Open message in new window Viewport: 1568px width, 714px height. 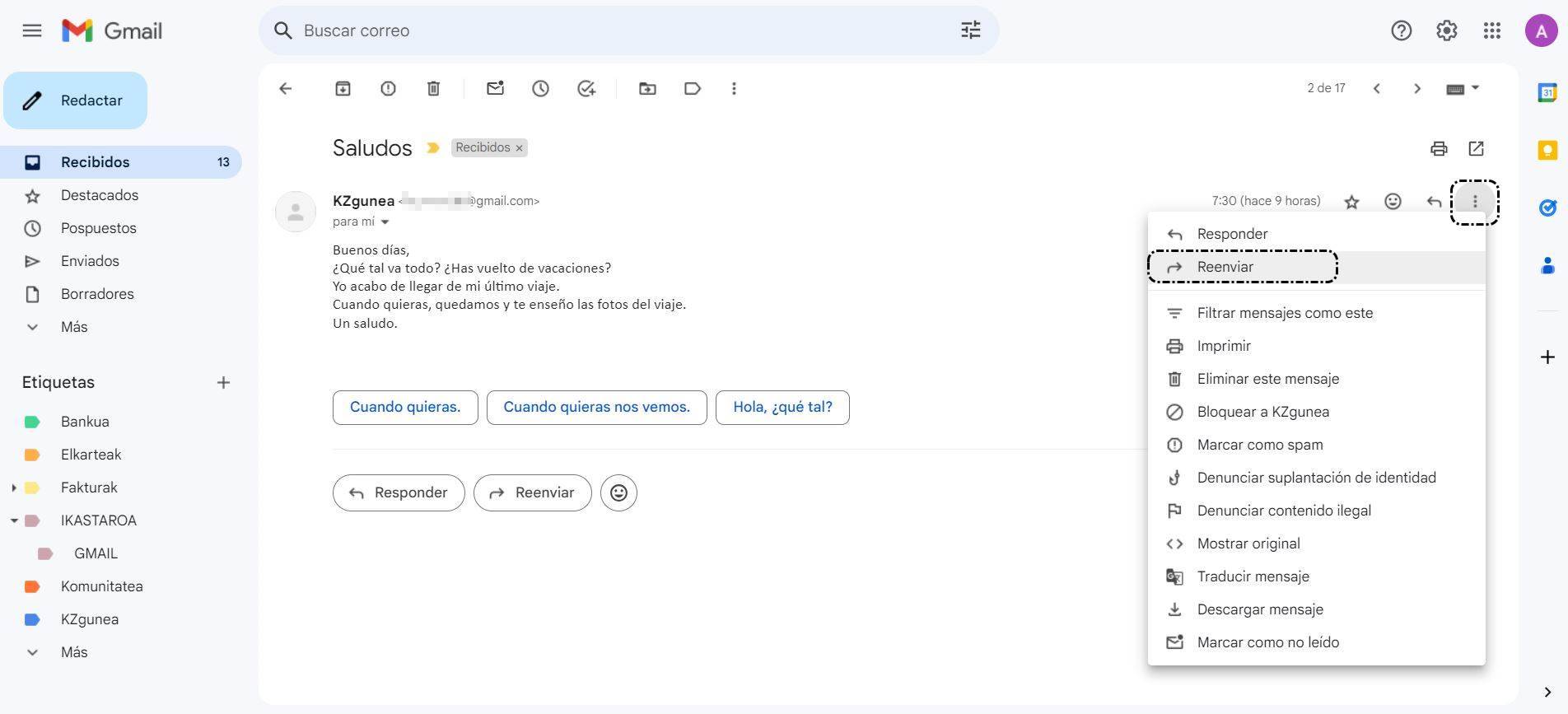[1476, 148]
